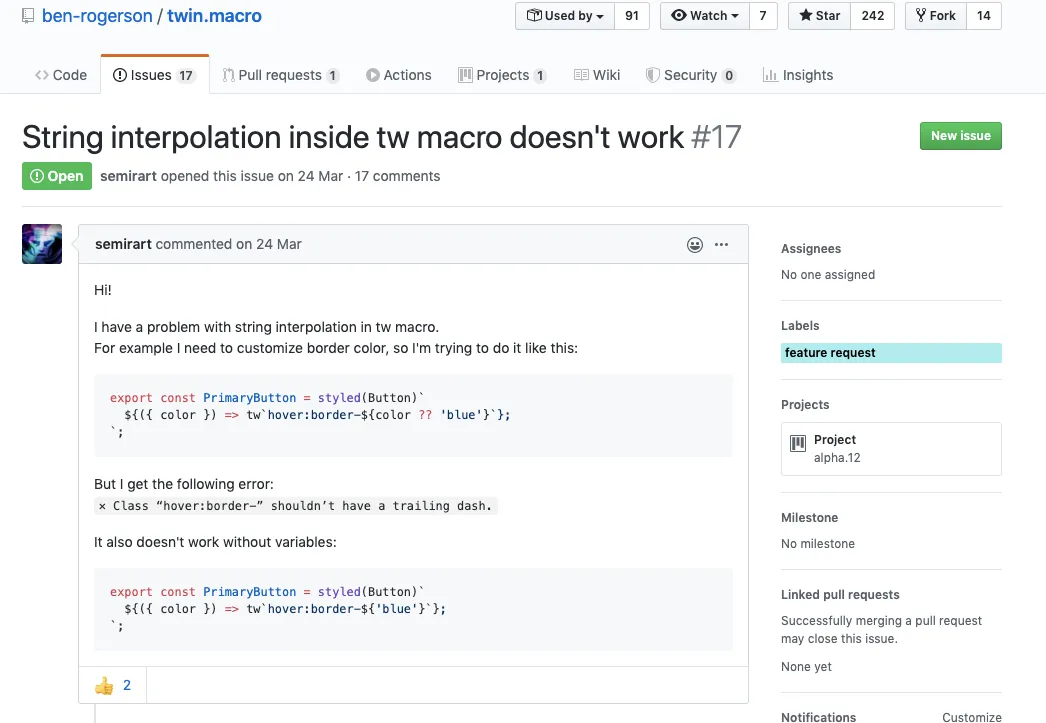Open the Labels section heading
The width and height of the screenshot is (1046, 723).
800,325
